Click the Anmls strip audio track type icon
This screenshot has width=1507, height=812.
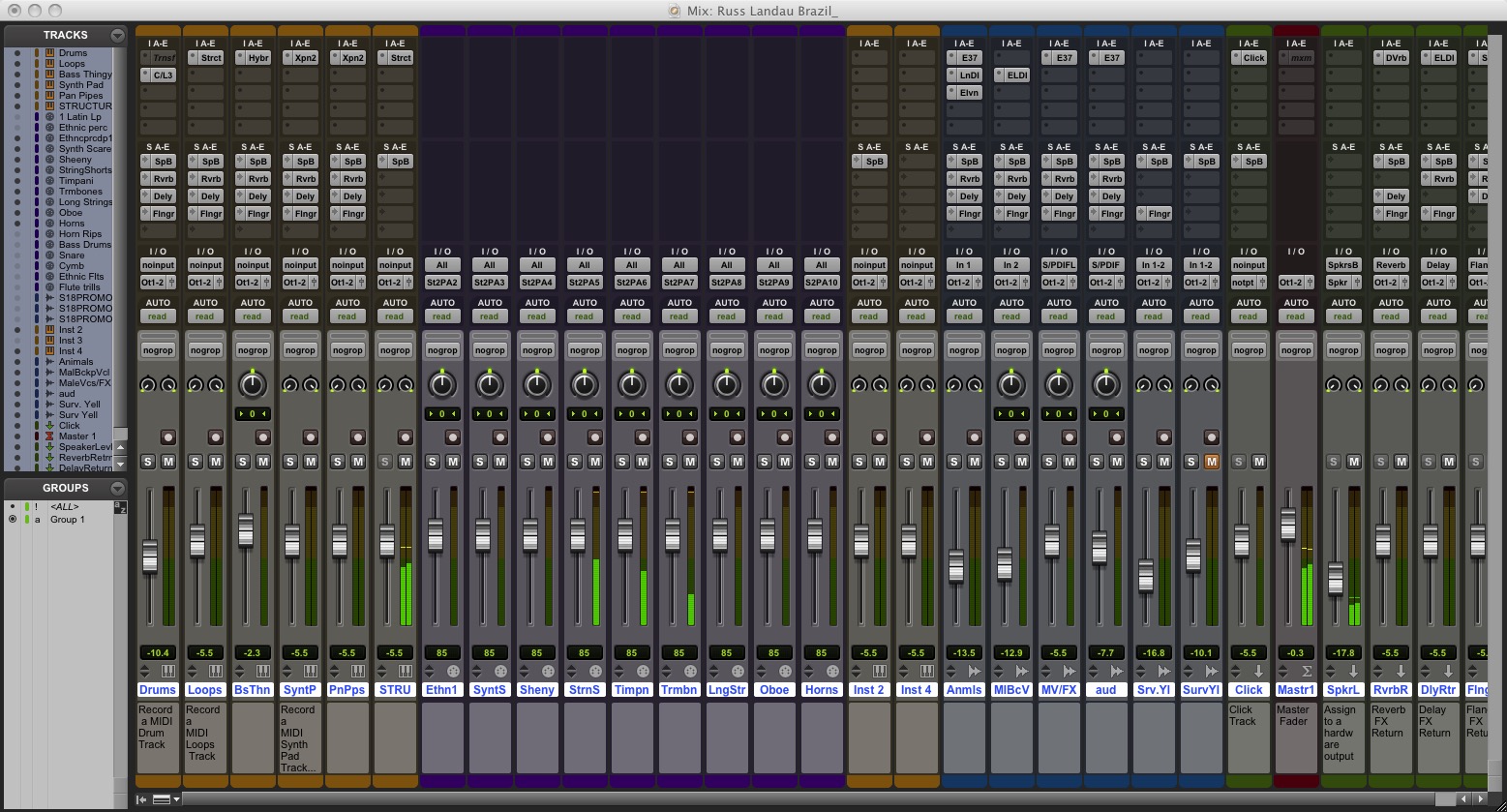click(975, 671)
